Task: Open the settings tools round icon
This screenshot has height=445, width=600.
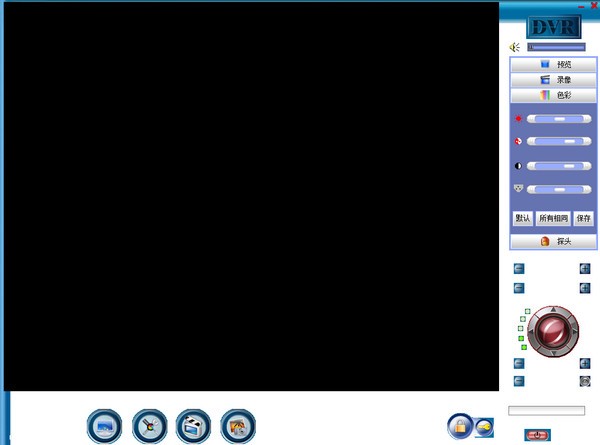Action: point(150,426)
